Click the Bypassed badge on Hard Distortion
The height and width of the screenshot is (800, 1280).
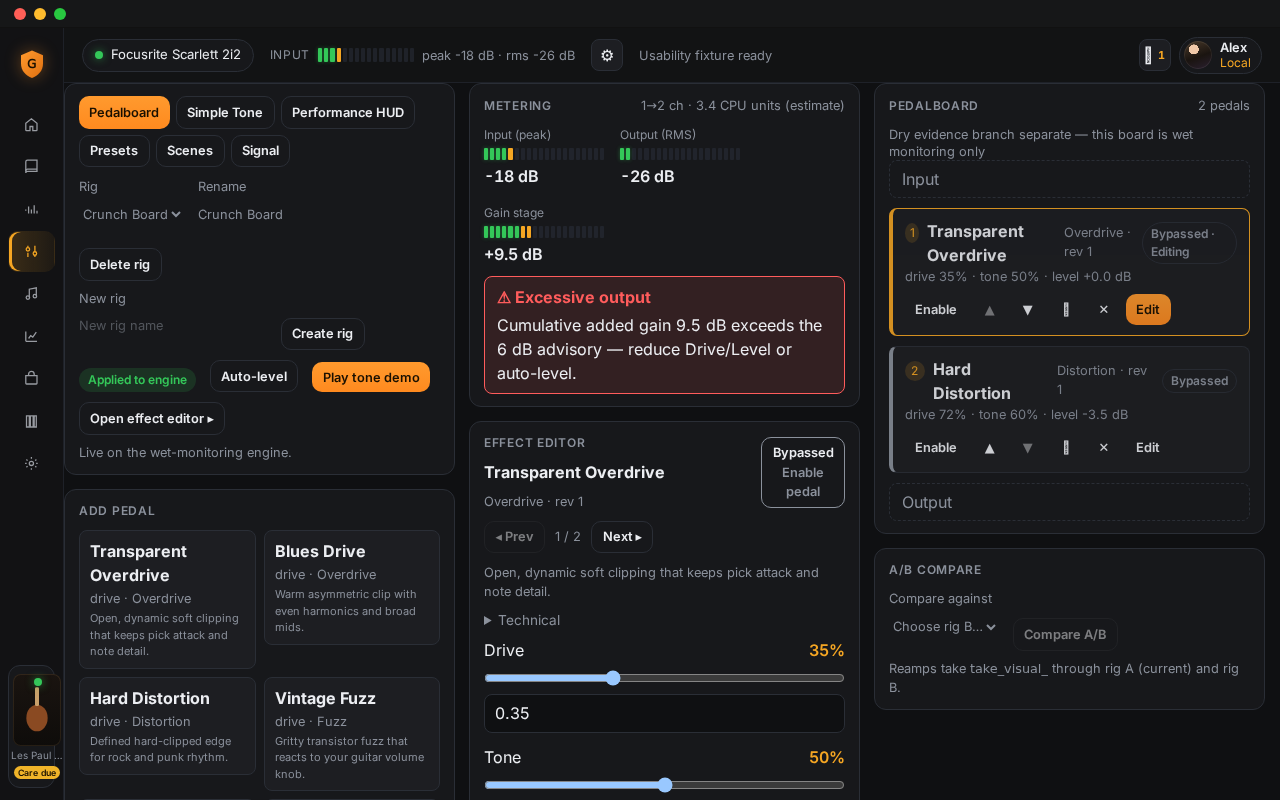tap(1199, 381)
